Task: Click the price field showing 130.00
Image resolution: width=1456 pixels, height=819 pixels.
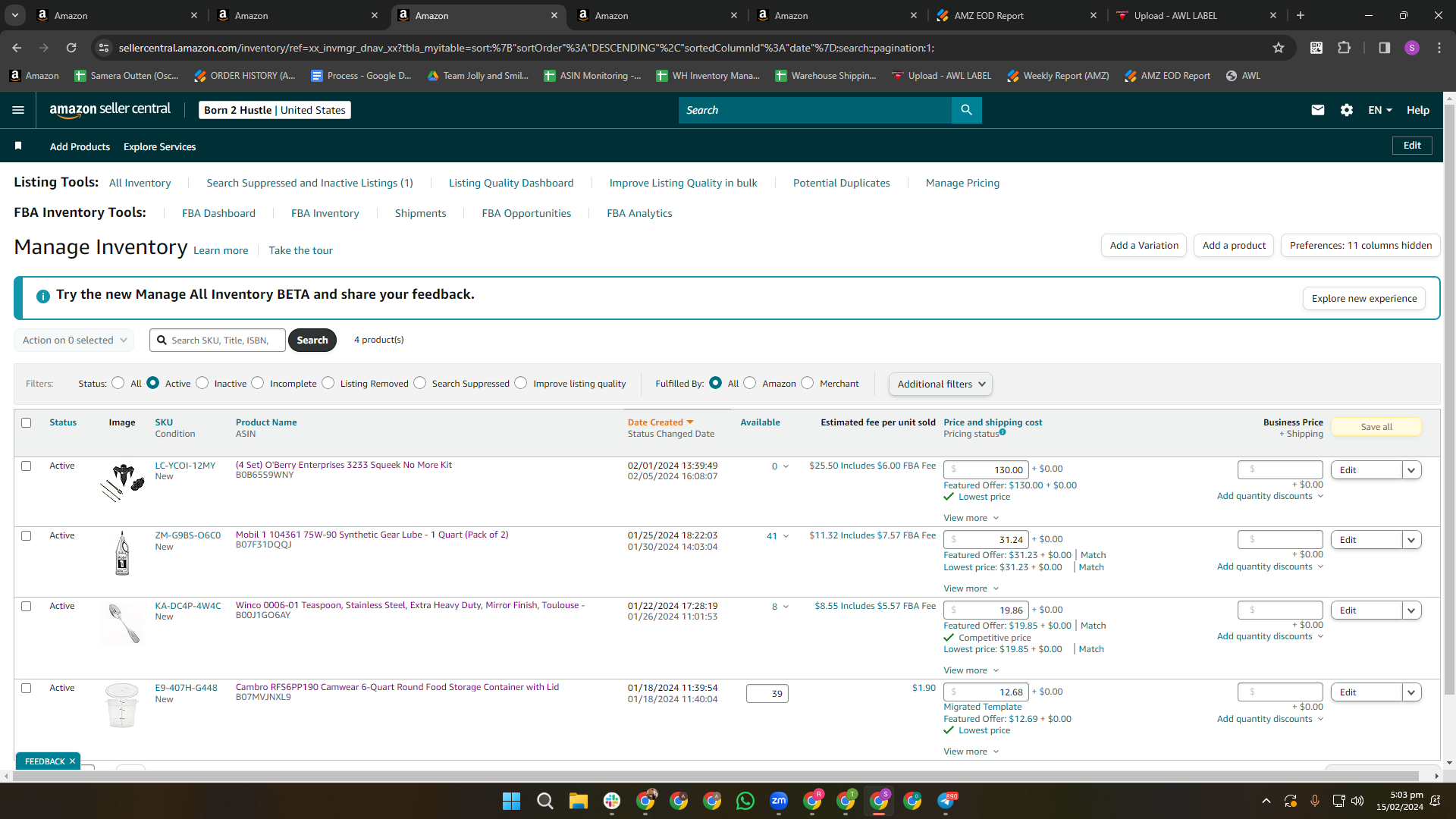Action: (x=986, y=469)
